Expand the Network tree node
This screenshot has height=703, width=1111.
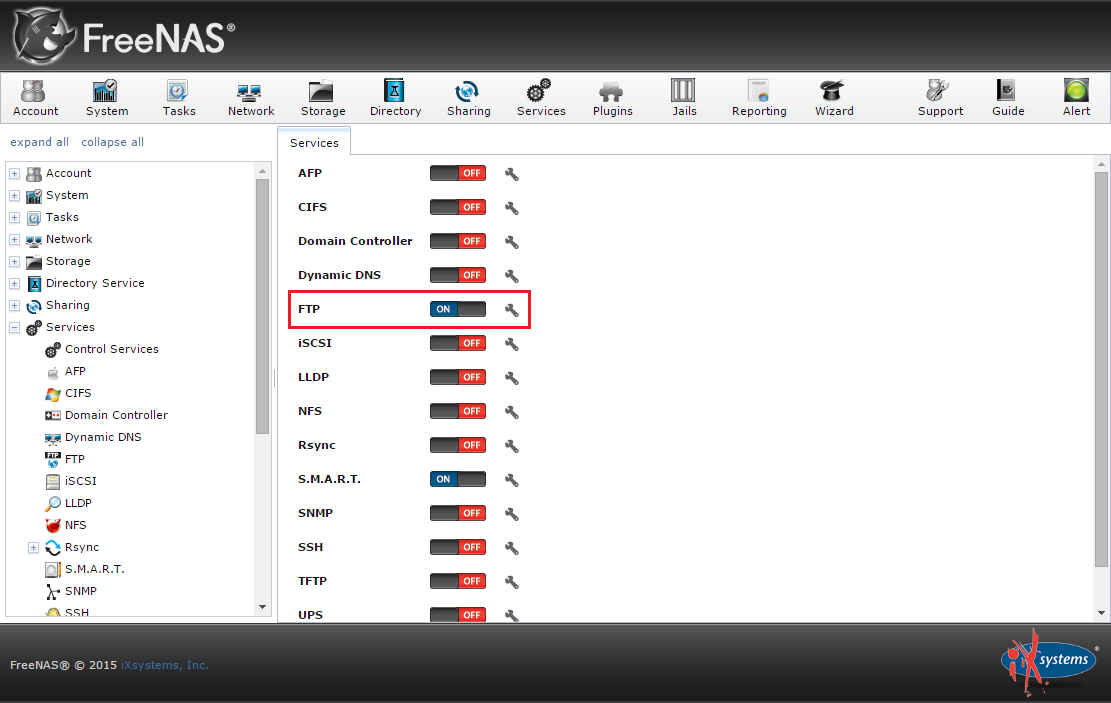pos(14,240)
